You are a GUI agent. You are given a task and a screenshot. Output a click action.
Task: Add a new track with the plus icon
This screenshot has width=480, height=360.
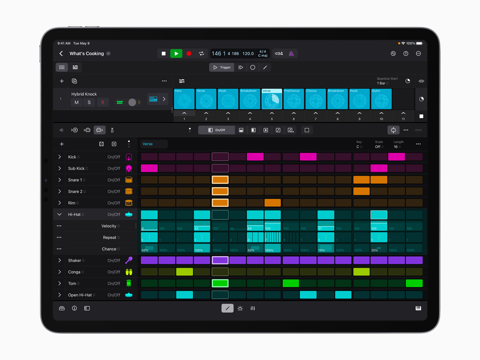tap(61, 81)
